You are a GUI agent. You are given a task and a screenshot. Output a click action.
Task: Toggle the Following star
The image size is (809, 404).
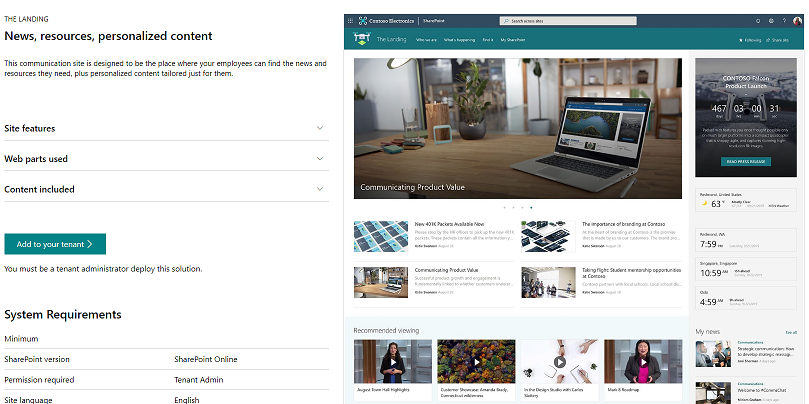click(749, 40)
